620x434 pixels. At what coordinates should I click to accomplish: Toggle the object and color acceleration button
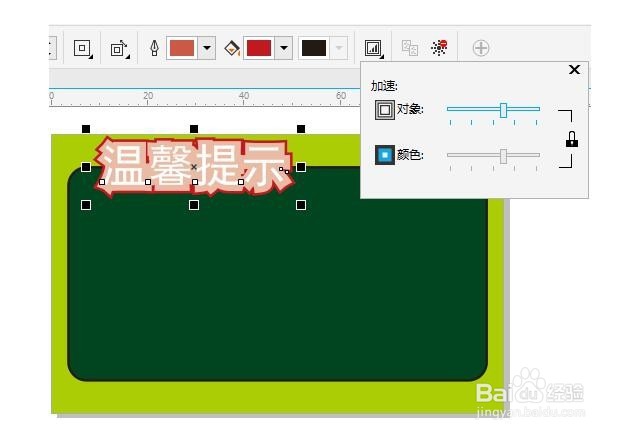pyautogui.click(x=374, y=49)
